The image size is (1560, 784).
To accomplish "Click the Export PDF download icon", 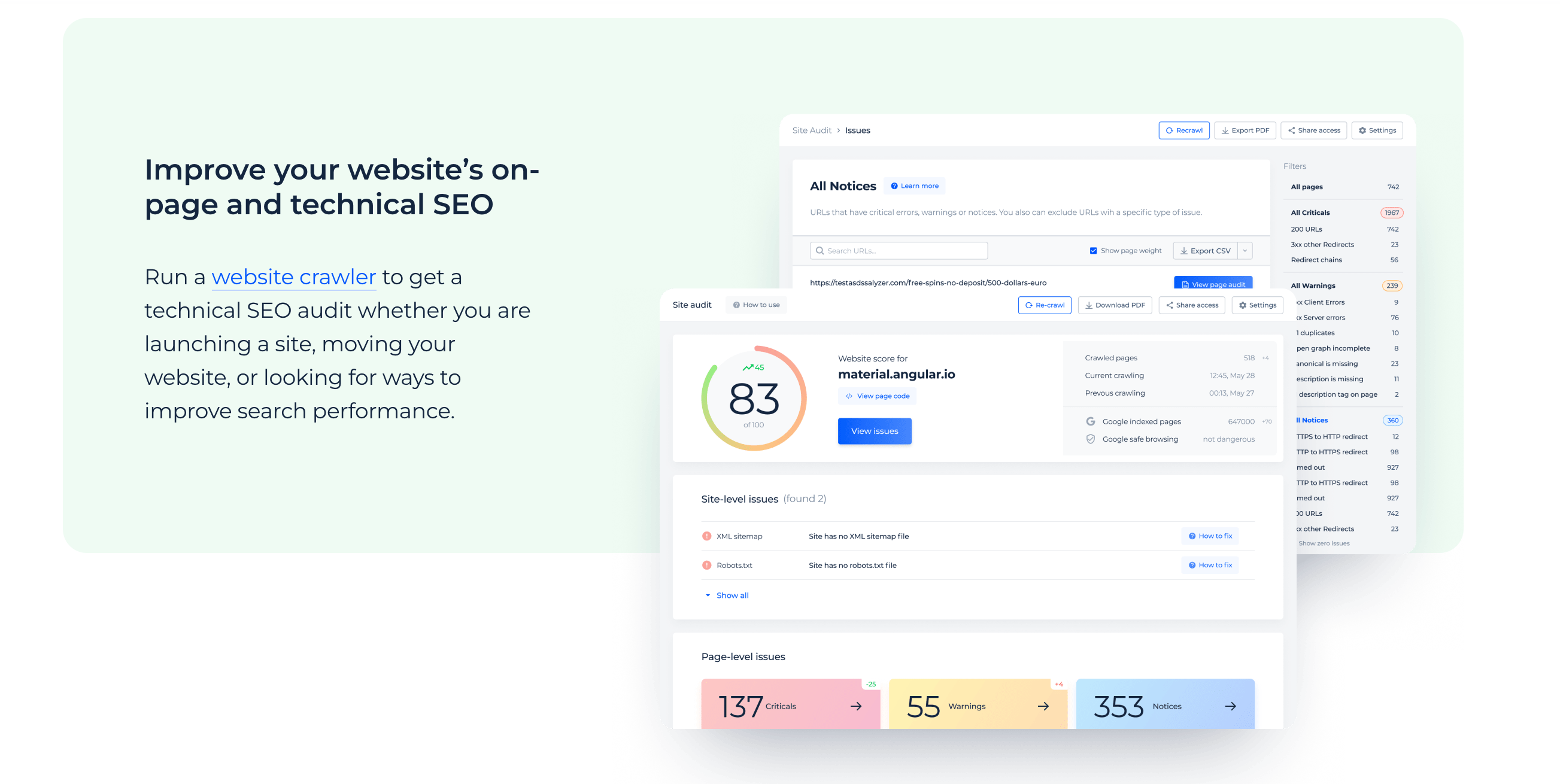I will tap(1225, 130).
